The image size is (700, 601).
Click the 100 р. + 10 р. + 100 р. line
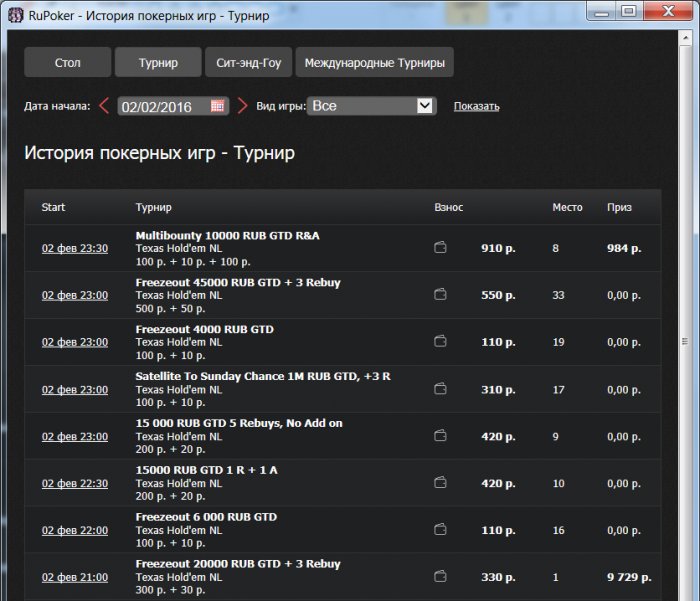193,262
